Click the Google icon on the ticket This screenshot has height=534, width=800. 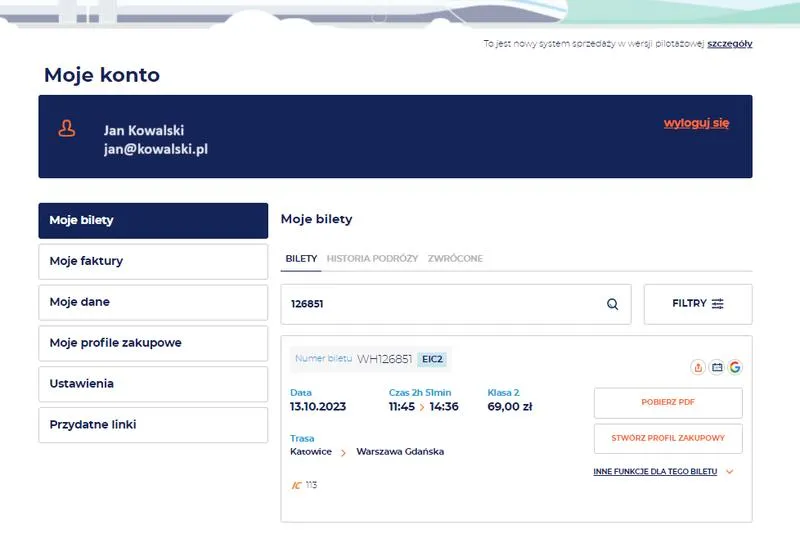[x=735, y=367]
